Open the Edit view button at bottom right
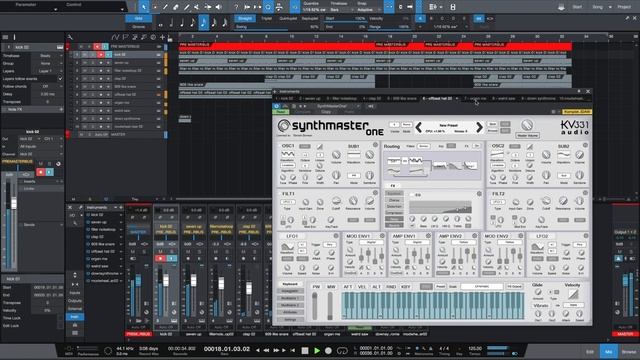The image size is (640, 360). 590,351
